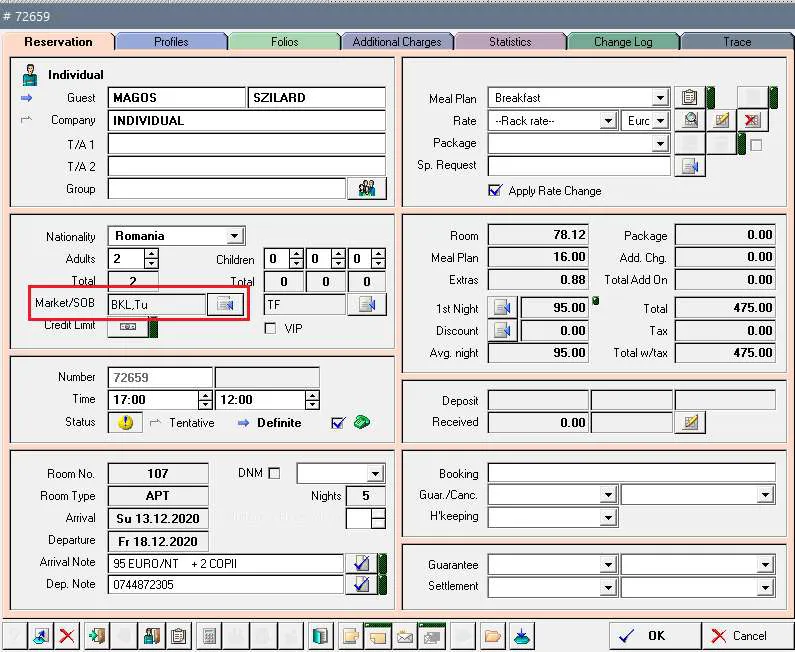Click the guest with luggage toolbar icon
The height and width of the screenshot is (652, 795).
(151, 636)
